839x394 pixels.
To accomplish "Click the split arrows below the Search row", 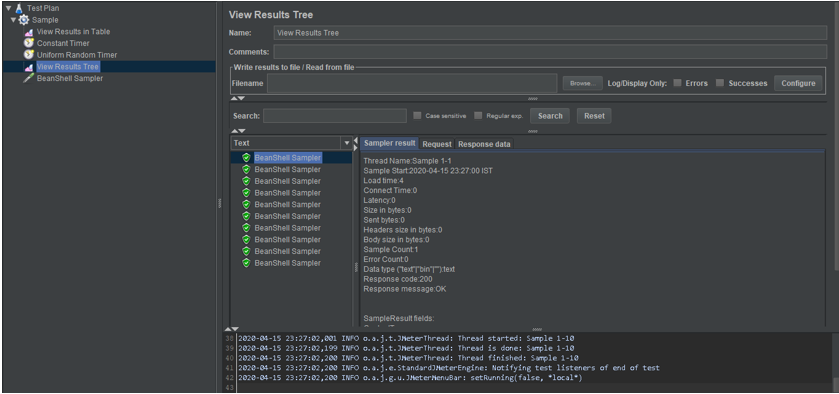I will (x=239, y=131).
